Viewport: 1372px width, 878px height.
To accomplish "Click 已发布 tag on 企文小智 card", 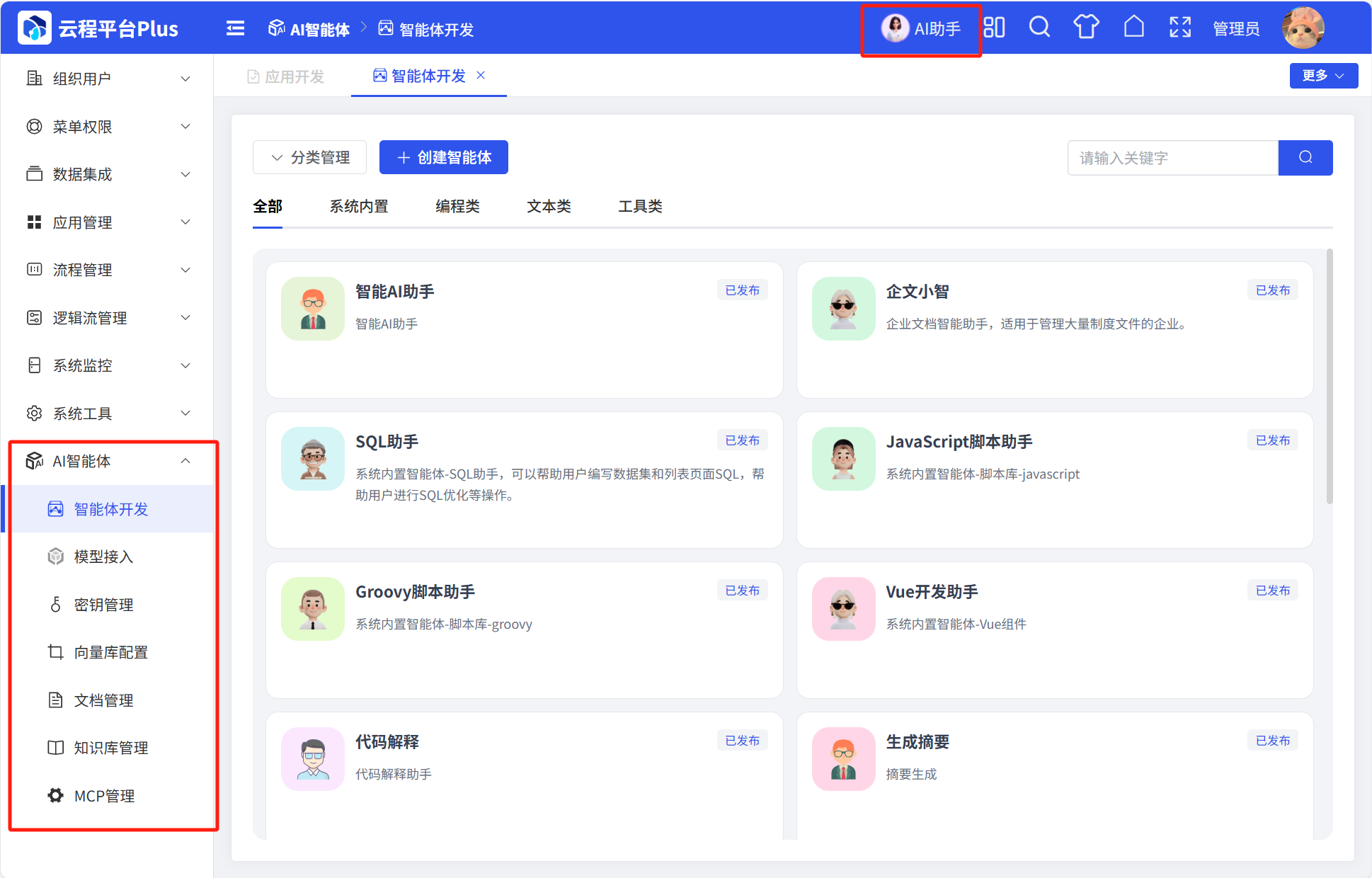I will pyautogui.click(x=1273, y=290).
